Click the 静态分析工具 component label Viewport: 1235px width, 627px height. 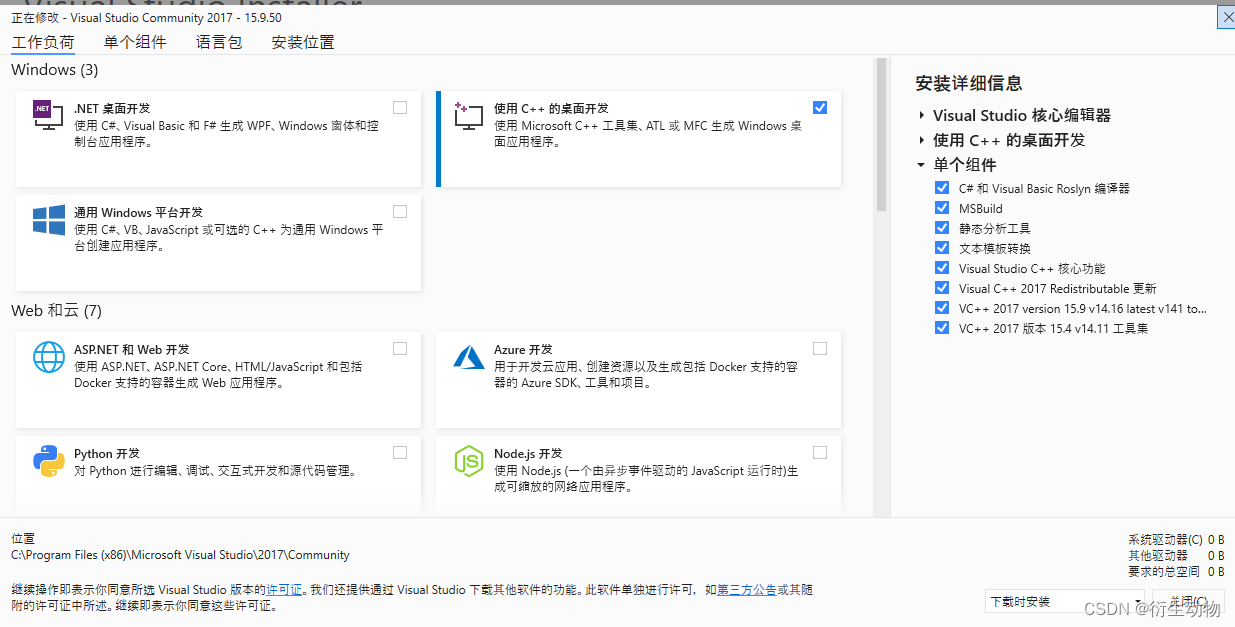(994, 228)
